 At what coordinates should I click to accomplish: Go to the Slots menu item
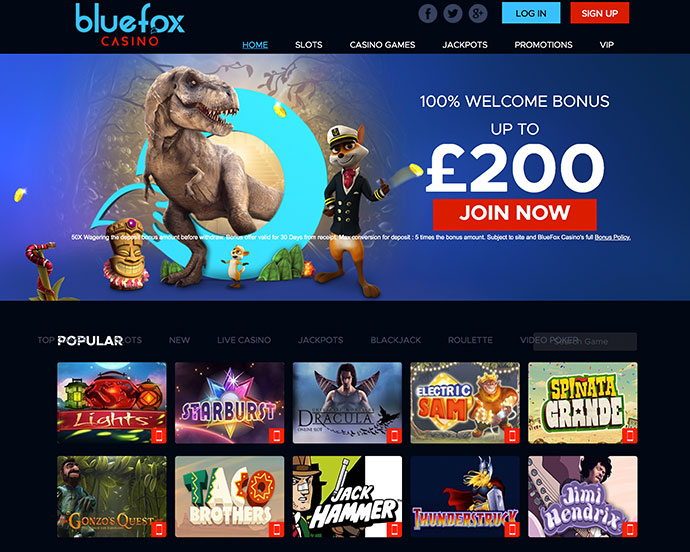[308, 44]
